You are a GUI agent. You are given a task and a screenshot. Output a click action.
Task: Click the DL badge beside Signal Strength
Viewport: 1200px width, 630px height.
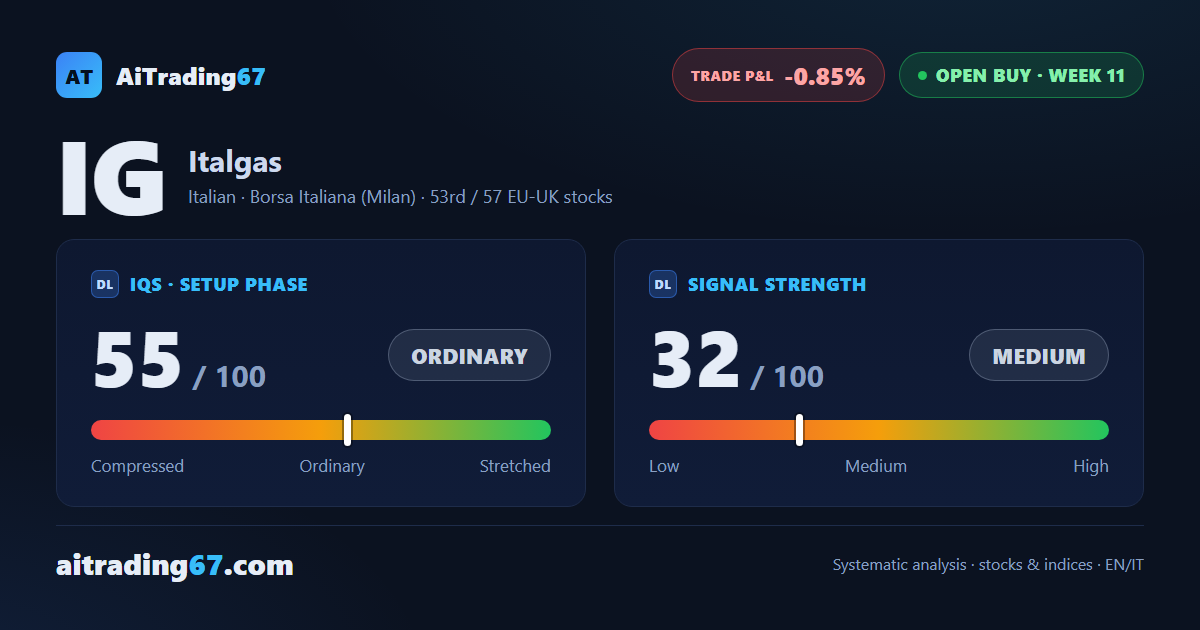[x=663, y=284]
